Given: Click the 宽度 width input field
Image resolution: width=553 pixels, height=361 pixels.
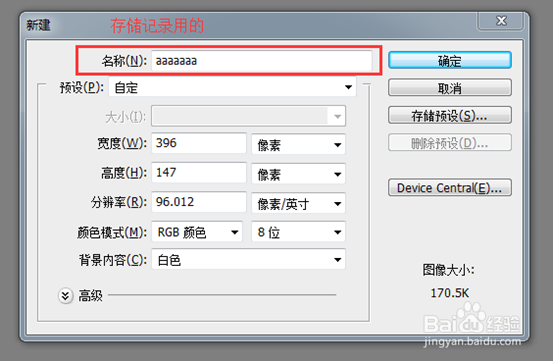Looking at the screenshot, I should (199, 143).
